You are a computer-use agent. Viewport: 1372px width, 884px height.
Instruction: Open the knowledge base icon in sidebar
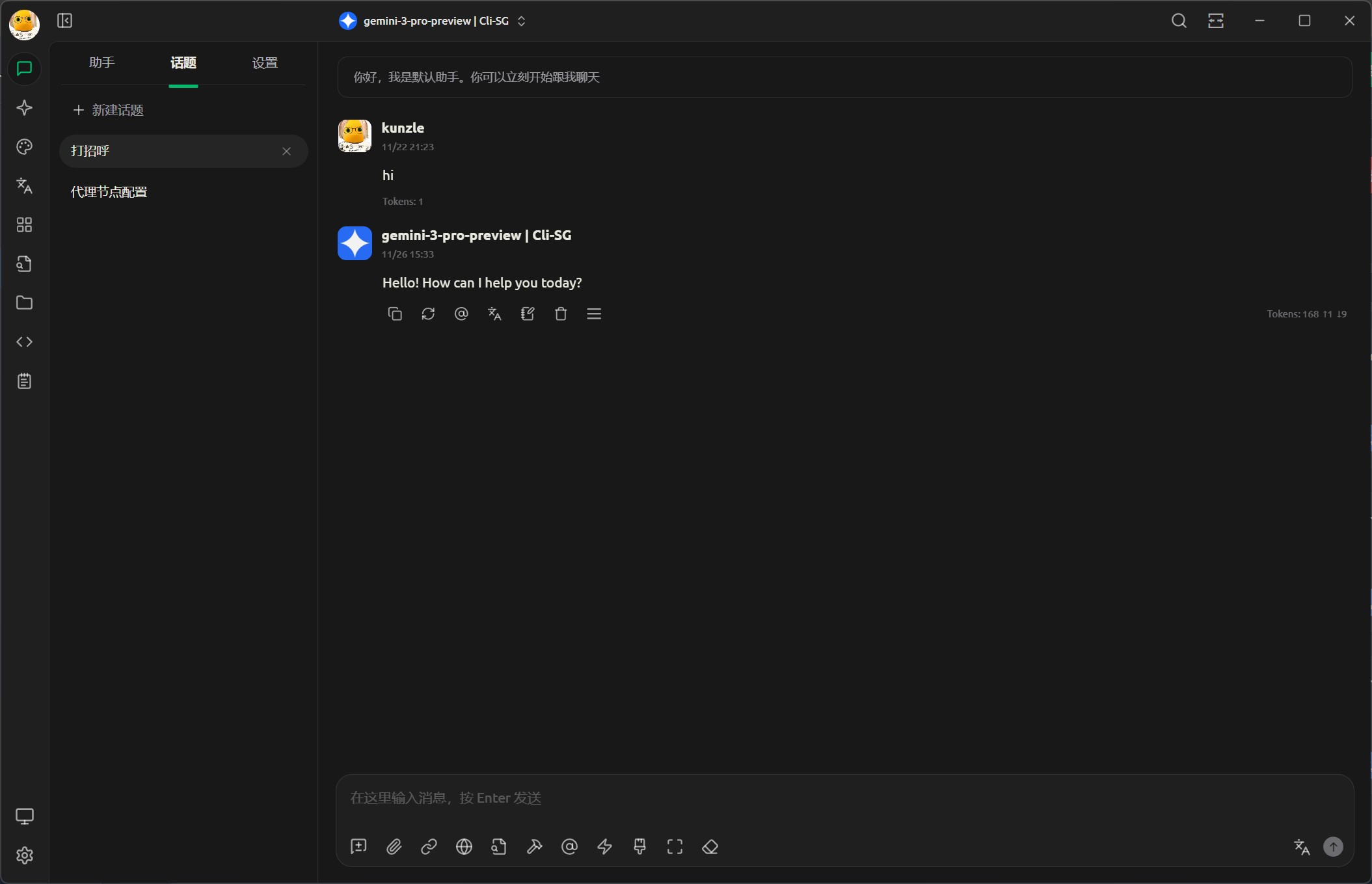24,263
